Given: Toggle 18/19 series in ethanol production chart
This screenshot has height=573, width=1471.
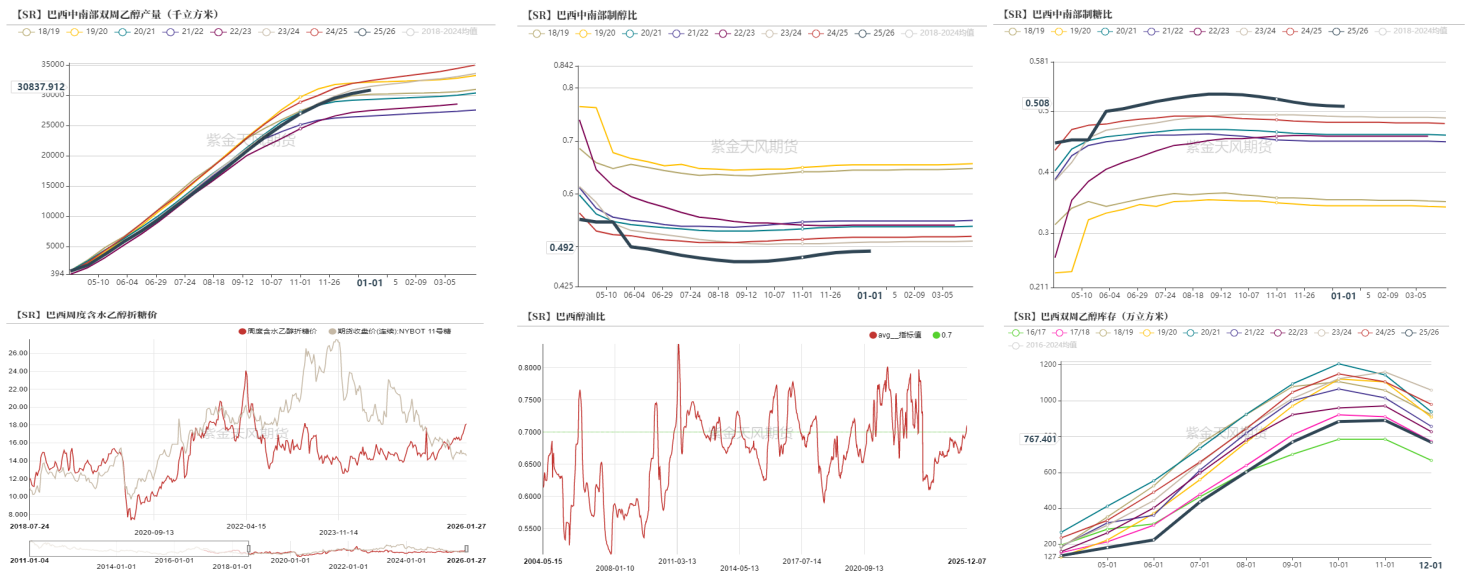Looking at the screenshot, I should pos(28,31).
